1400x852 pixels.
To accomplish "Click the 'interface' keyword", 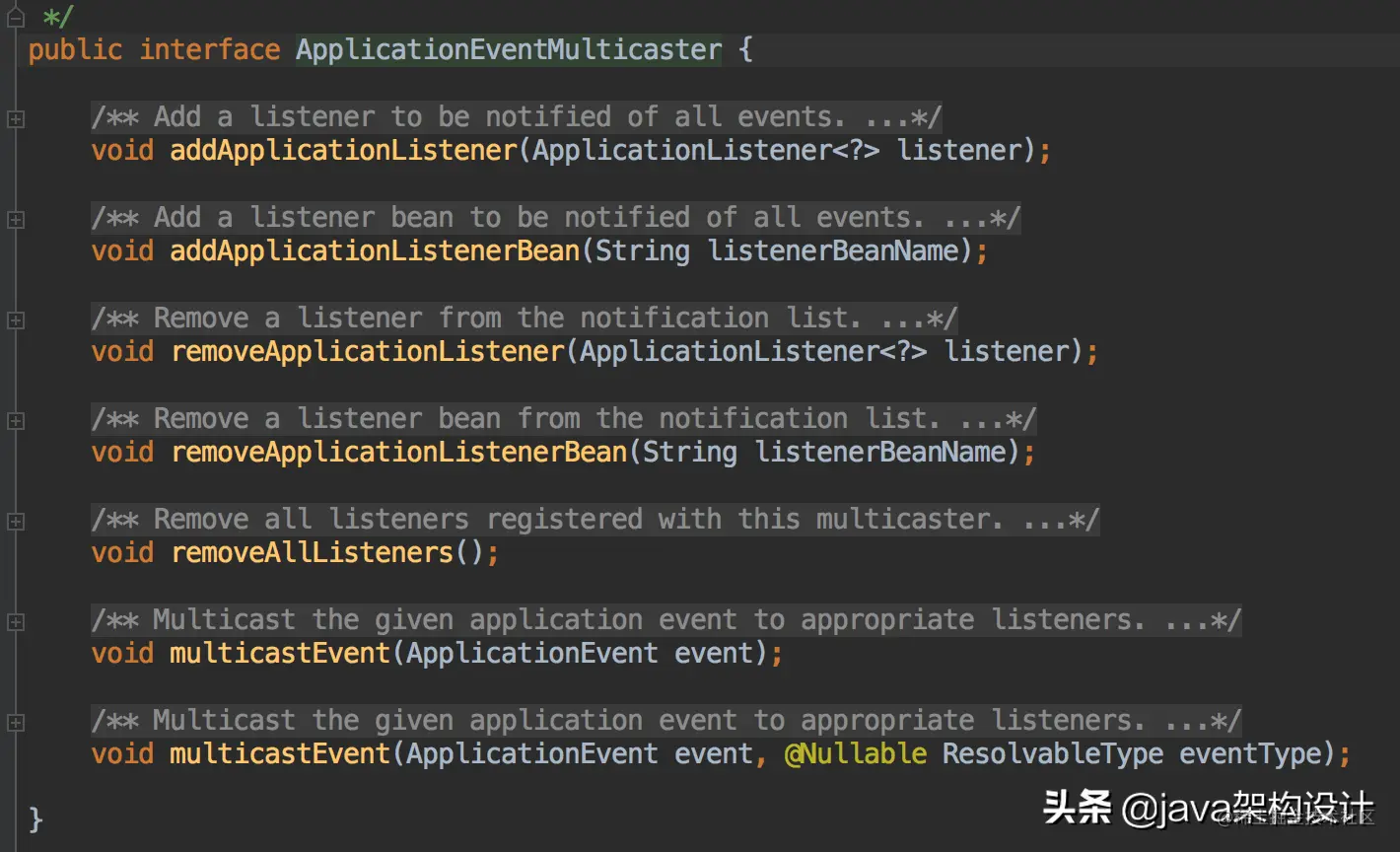I will 209,50.
